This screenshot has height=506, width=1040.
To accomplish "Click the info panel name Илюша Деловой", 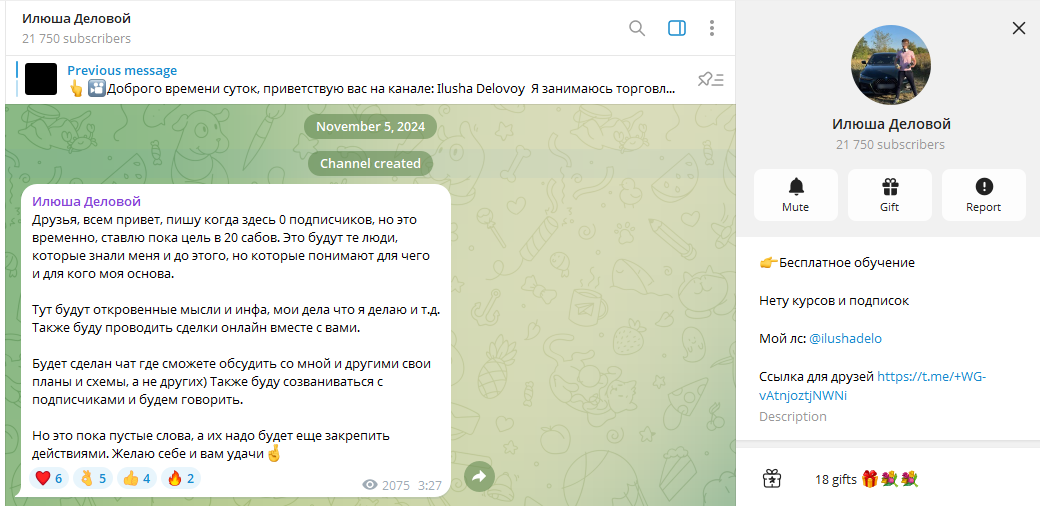I will point(891,124).
